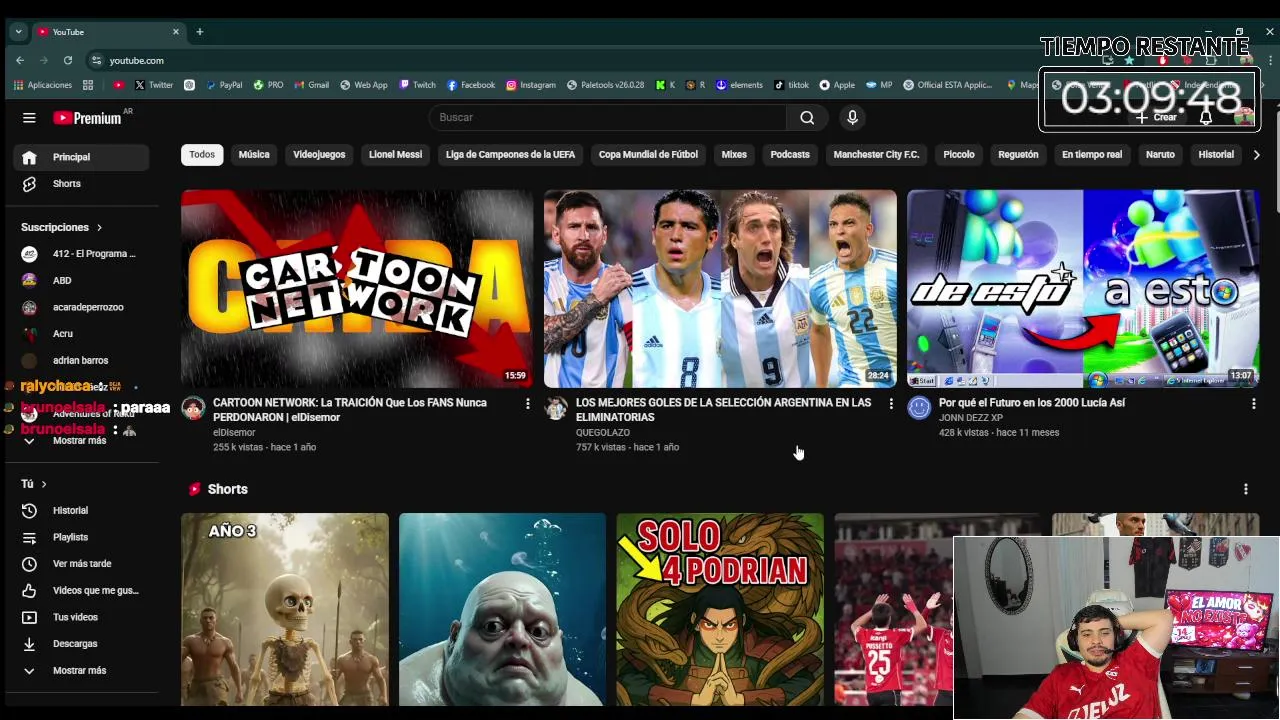This screenshot has width=1280, height=720.
Task: Open Facebook bookmark
Action: [x=471, y=85]
